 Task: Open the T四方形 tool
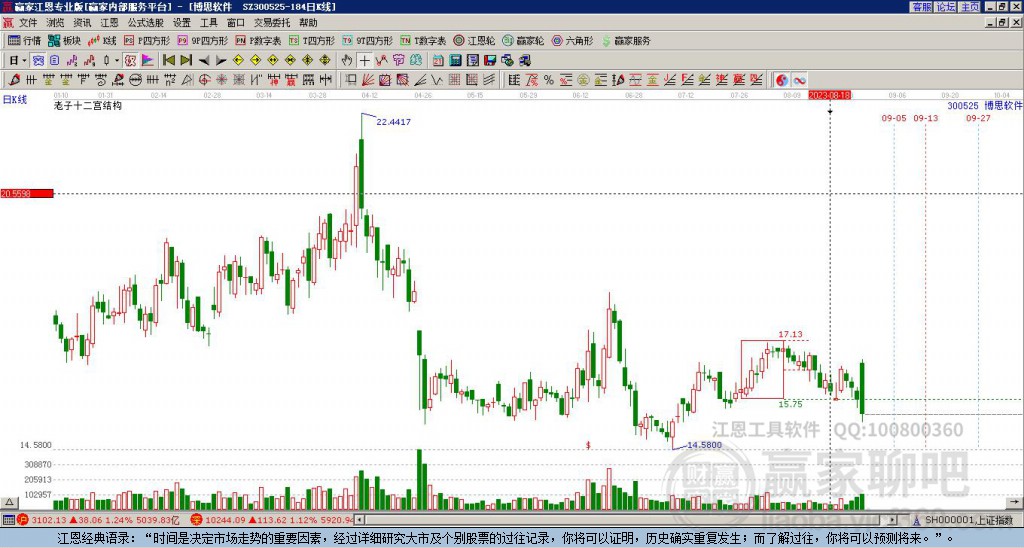(312, 40)
